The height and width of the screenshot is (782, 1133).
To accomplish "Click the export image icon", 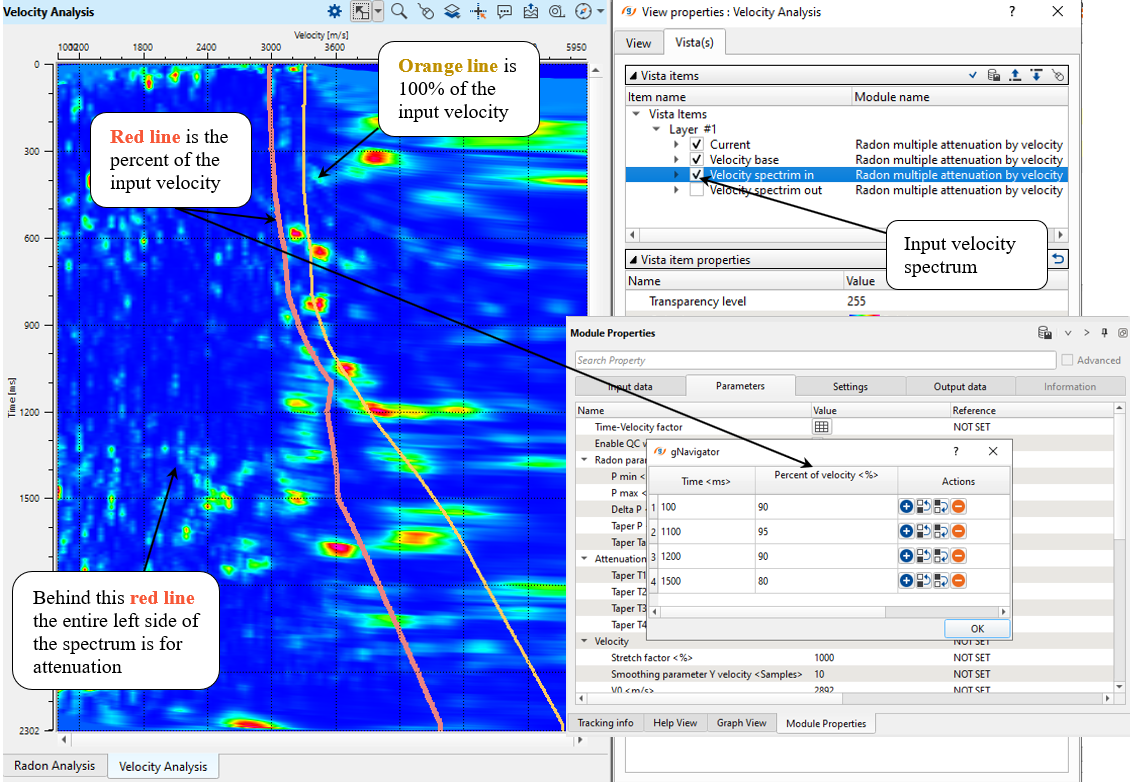I will tap(530, 12).
